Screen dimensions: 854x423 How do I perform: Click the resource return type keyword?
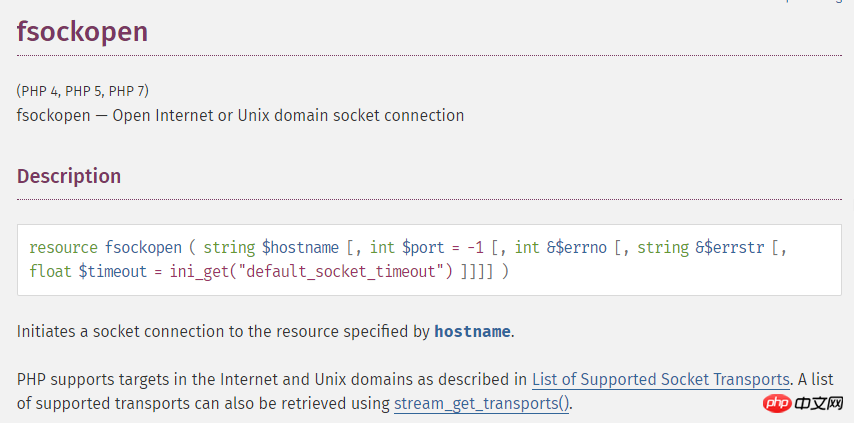(64, 247)
